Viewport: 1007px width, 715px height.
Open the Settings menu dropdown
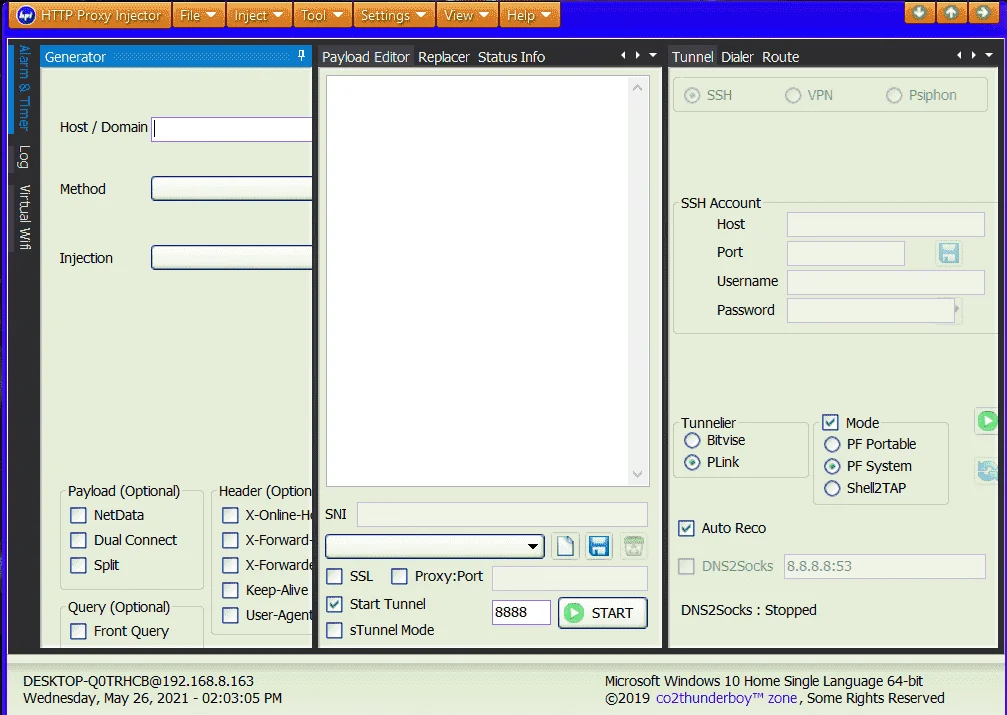pyautogui.click(x=394, y=15)
